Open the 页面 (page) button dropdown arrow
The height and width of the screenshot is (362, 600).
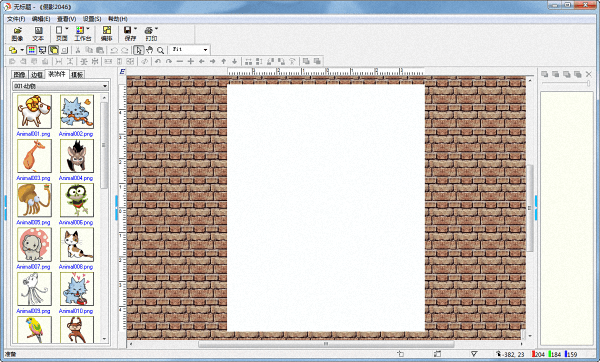(x=67, y=29)
